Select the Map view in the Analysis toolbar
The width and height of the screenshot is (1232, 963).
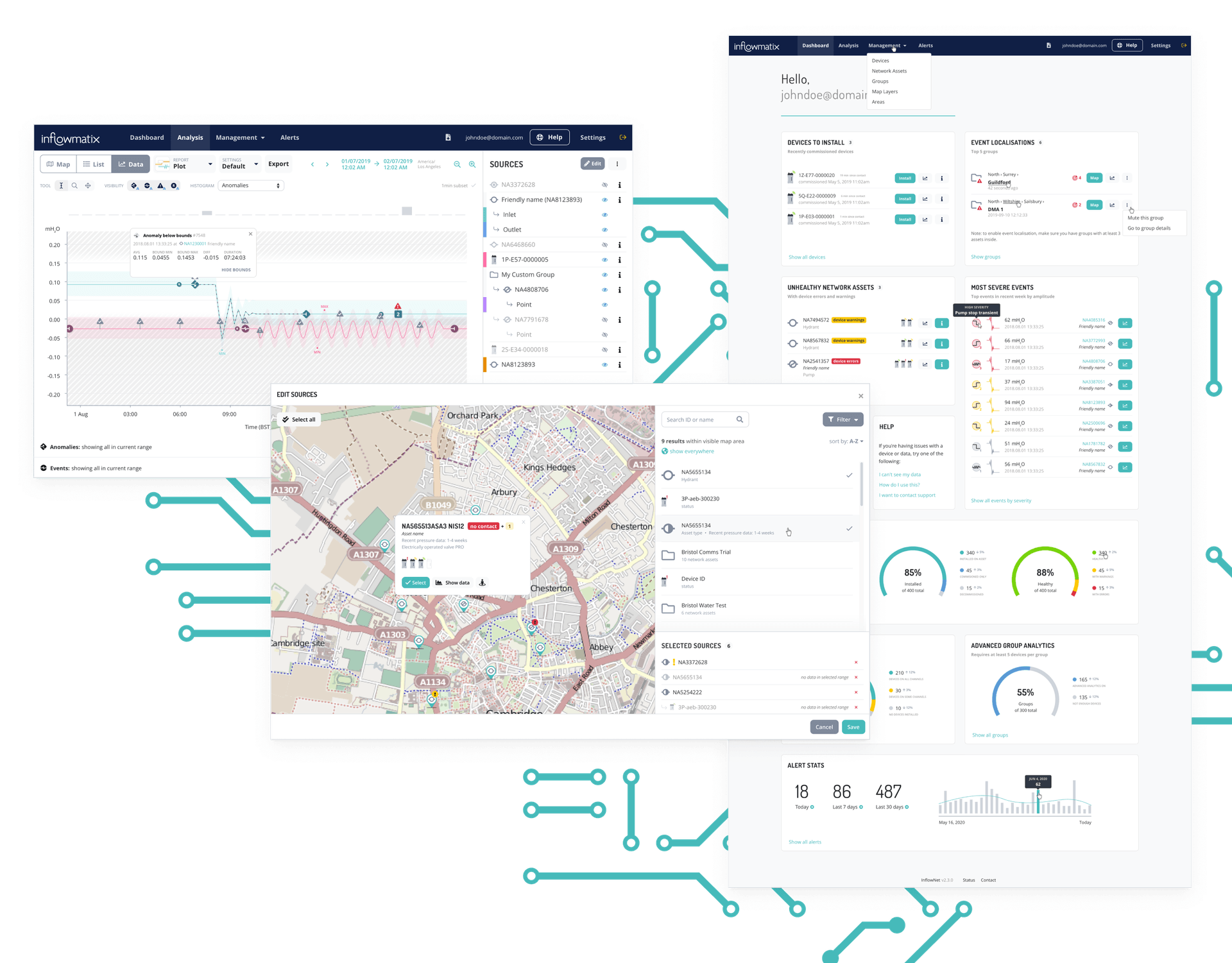point(58,164)
